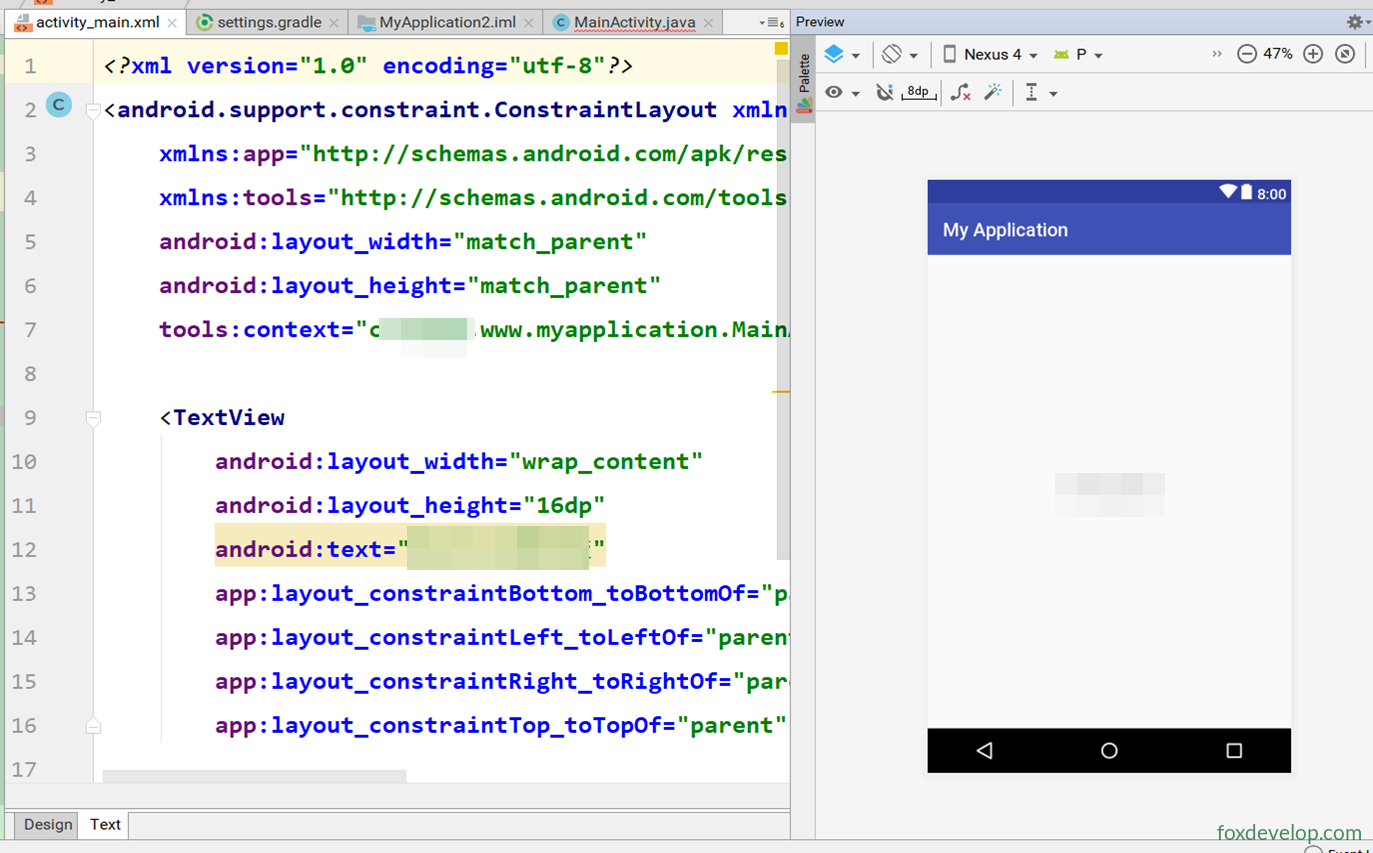Image resolution: width=1373 pixels, height=853 pixels.
Task: Click the Infer Constraints magic wand
Action: (x=993, y=93)
